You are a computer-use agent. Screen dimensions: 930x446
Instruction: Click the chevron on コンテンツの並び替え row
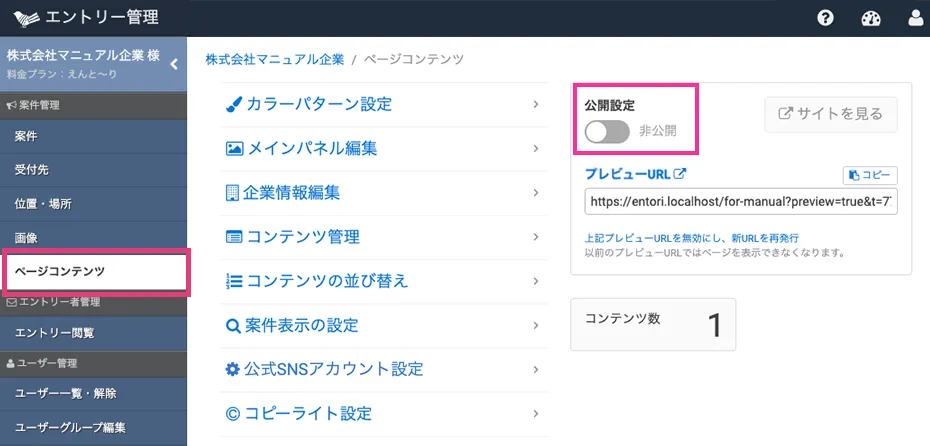click(x=536, y=281)
